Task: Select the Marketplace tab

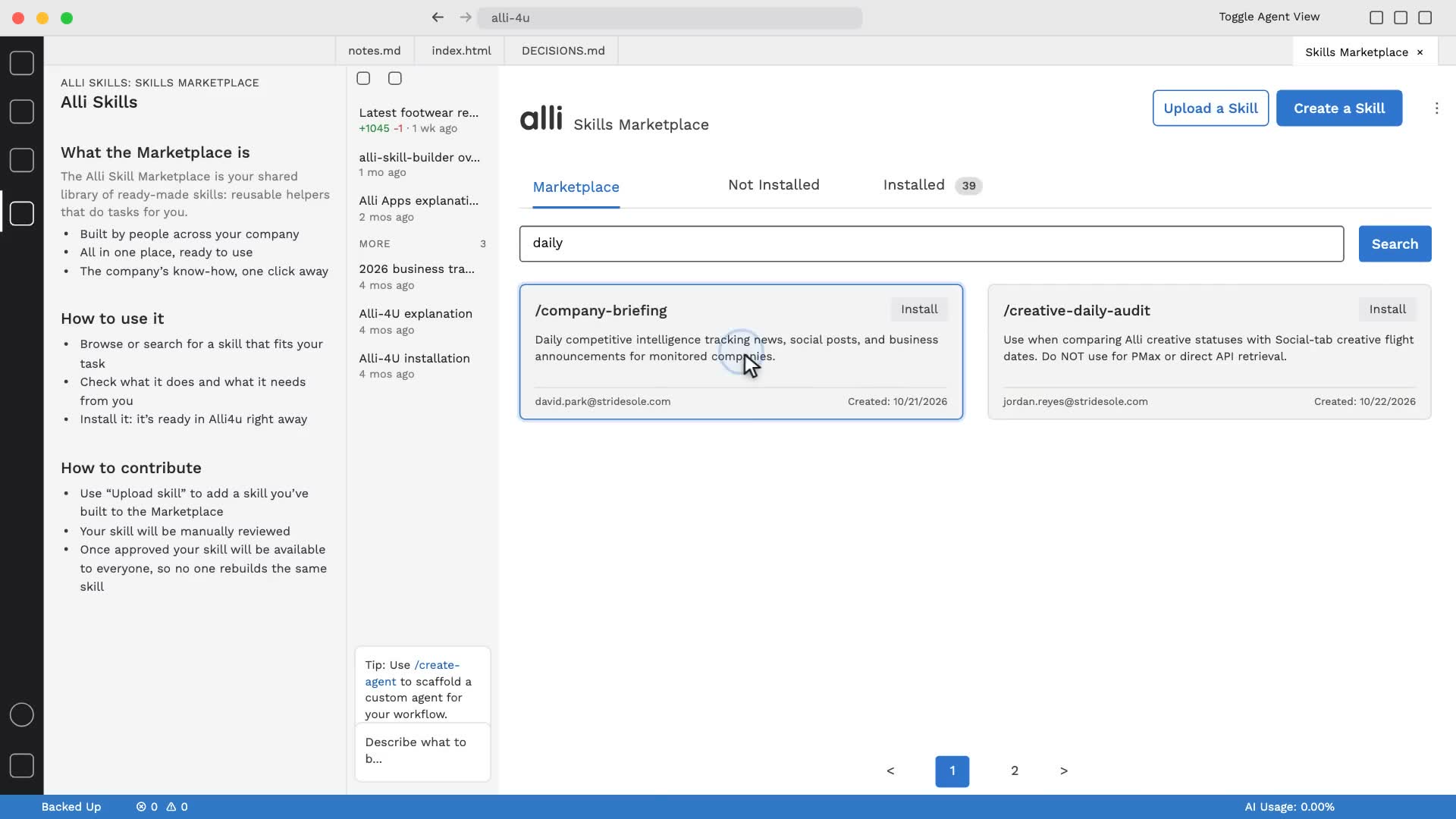Action: pos(576,187)
